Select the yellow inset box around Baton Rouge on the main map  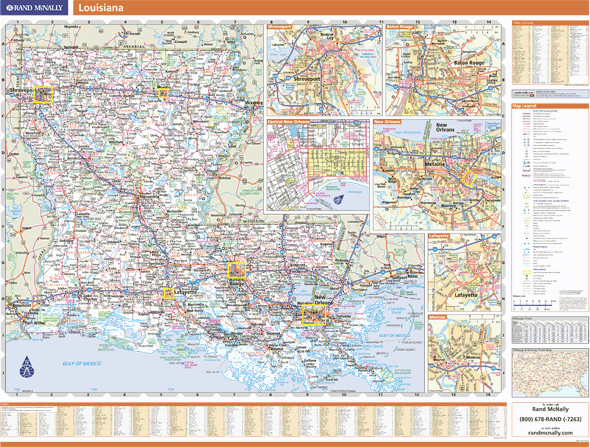pos(237,270)
